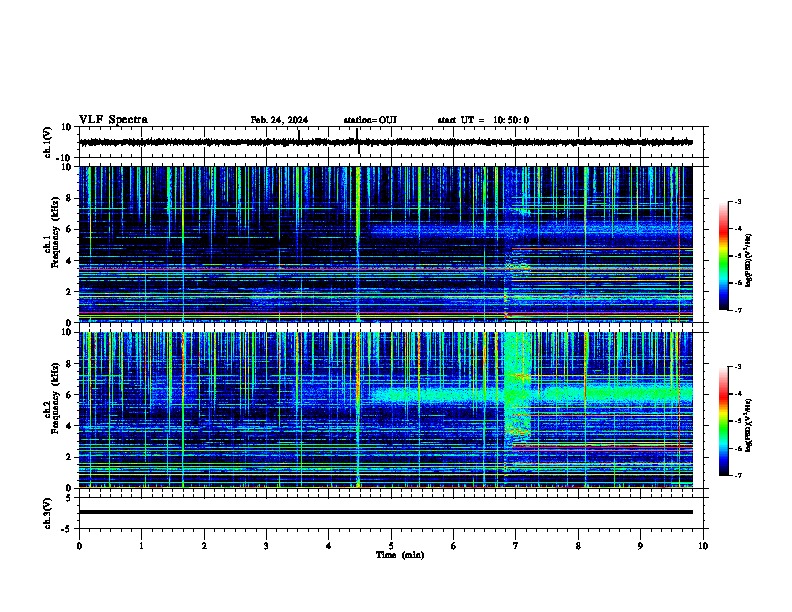792x612 pixels.
Task: Click the ch.3 (V) waveform axis label
Action: click(48, 513)
